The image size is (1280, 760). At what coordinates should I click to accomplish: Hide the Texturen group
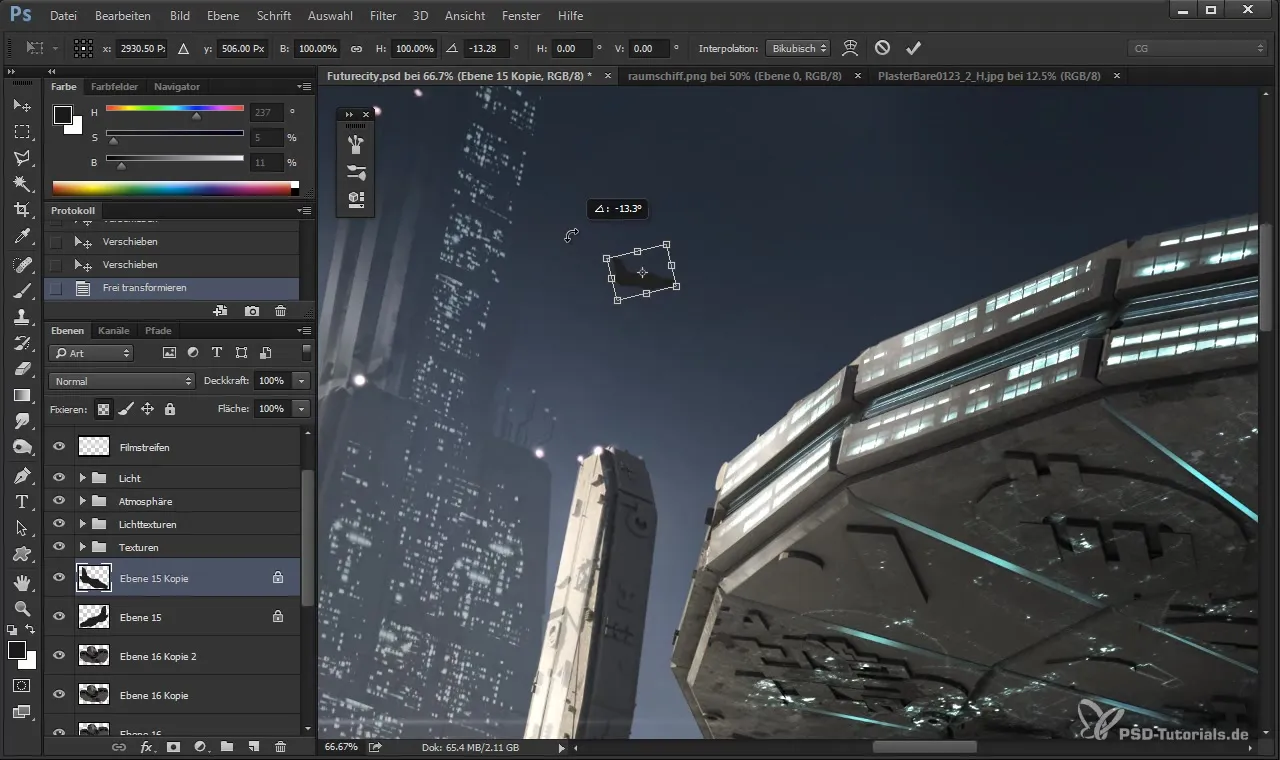pyautogui.click(x=59, y=547)
